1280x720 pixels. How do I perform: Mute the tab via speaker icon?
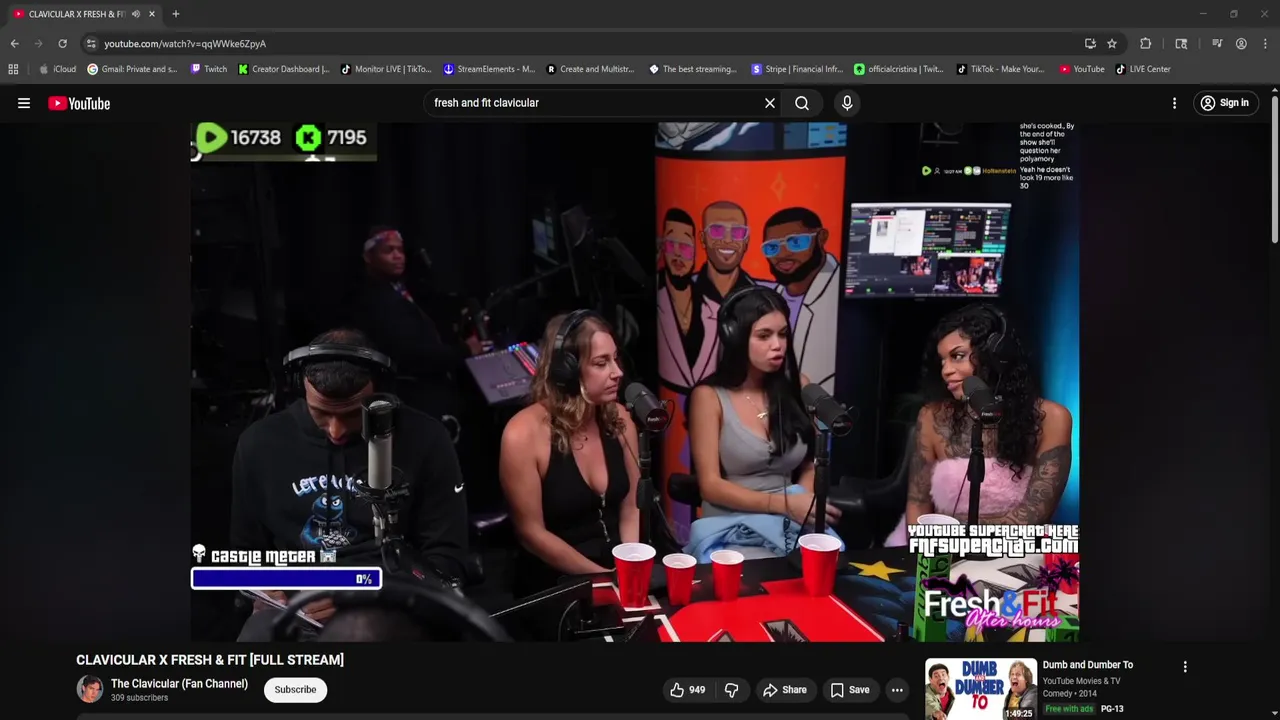point(135,14)
